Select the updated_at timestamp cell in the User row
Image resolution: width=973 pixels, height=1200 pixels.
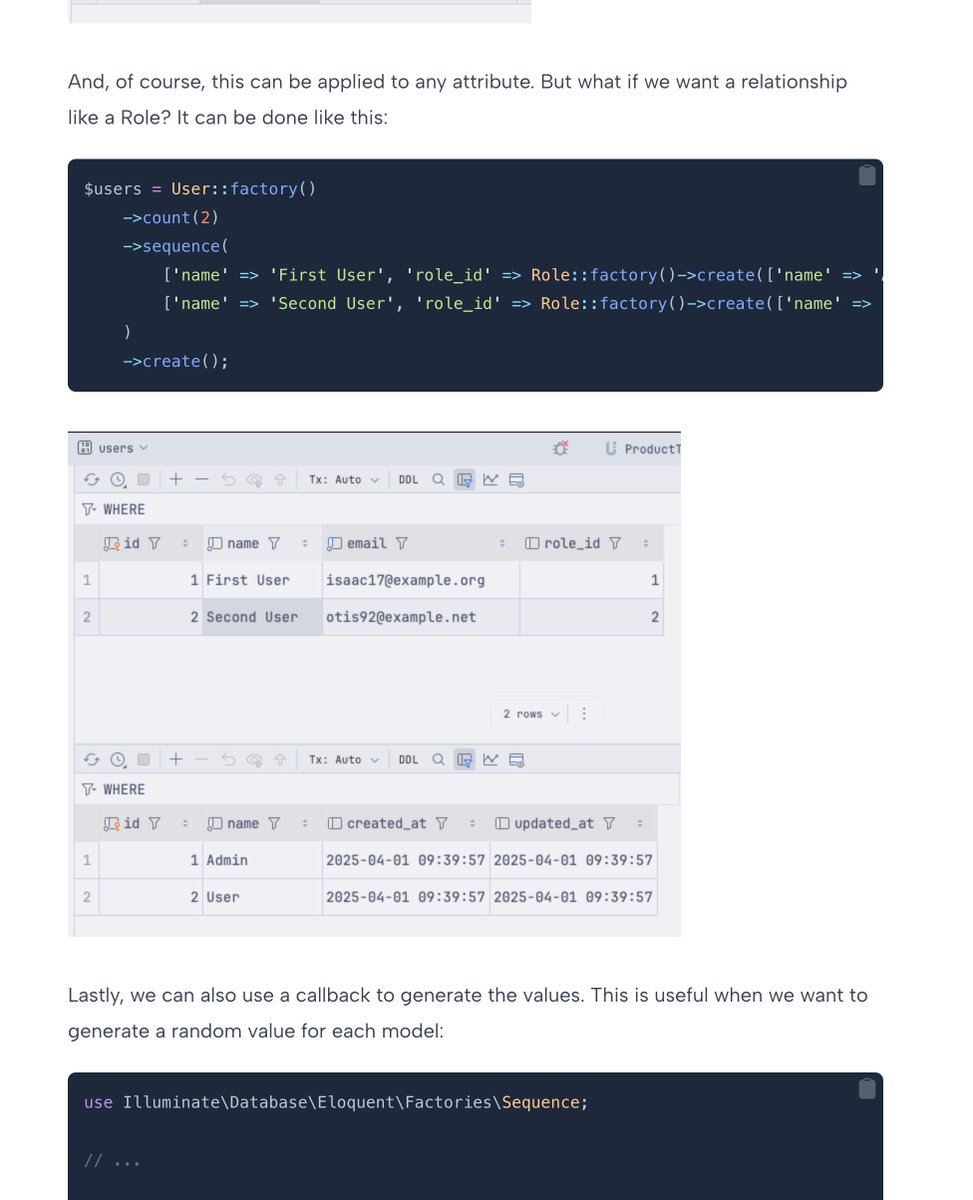click(573, 897)
